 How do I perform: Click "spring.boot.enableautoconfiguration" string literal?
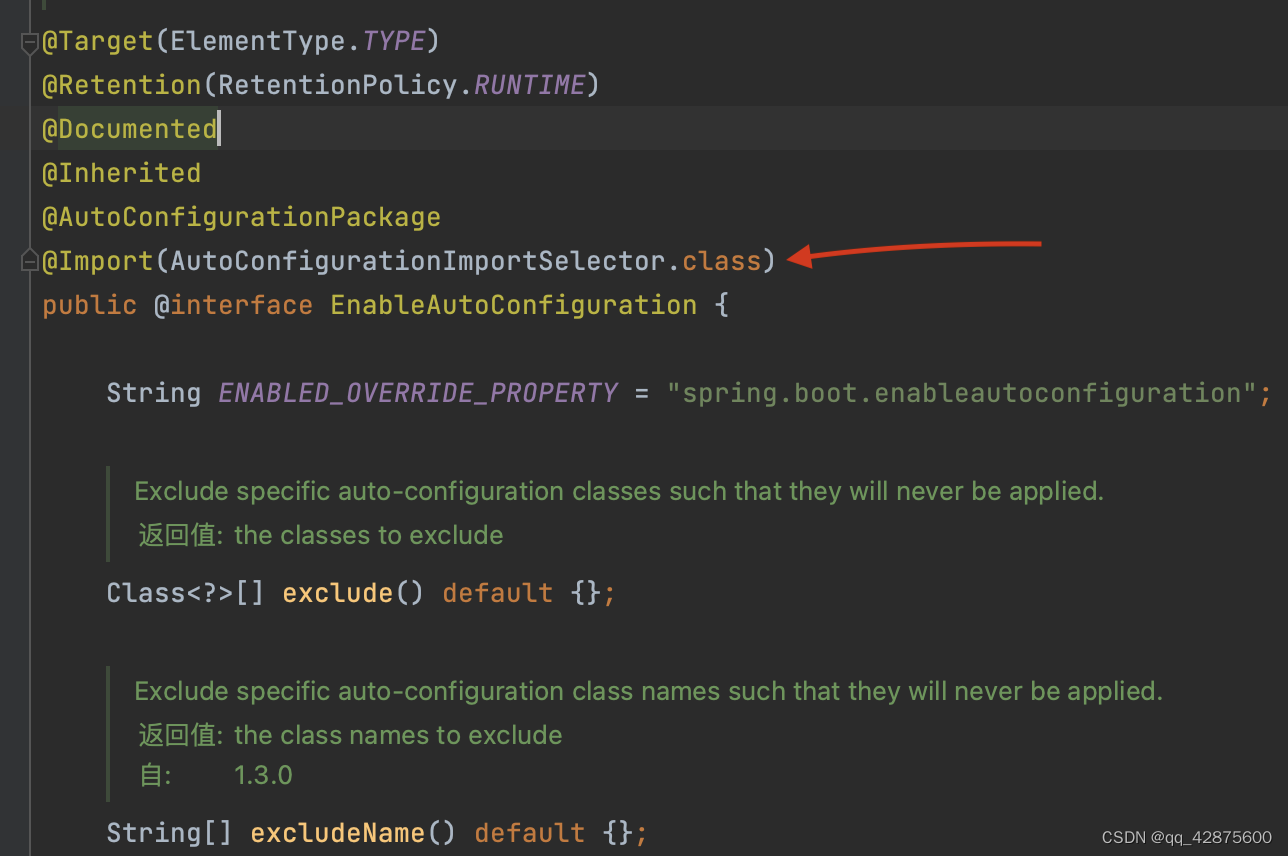click(961, 393)
